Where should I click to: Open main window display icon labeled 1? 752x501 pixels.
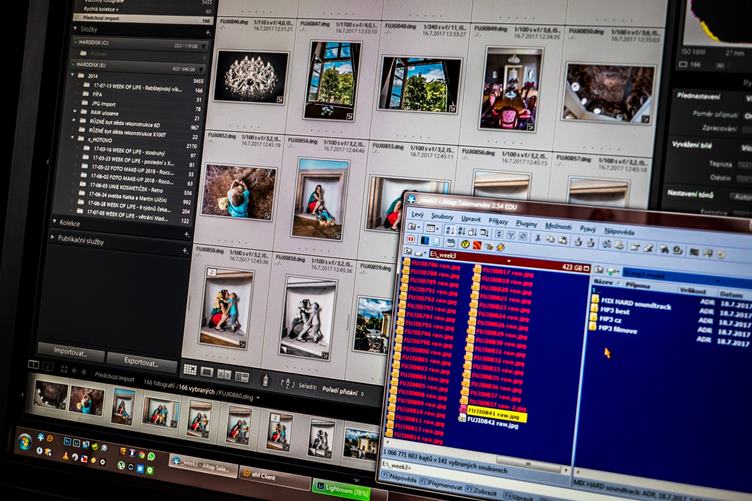click(33, 365)
